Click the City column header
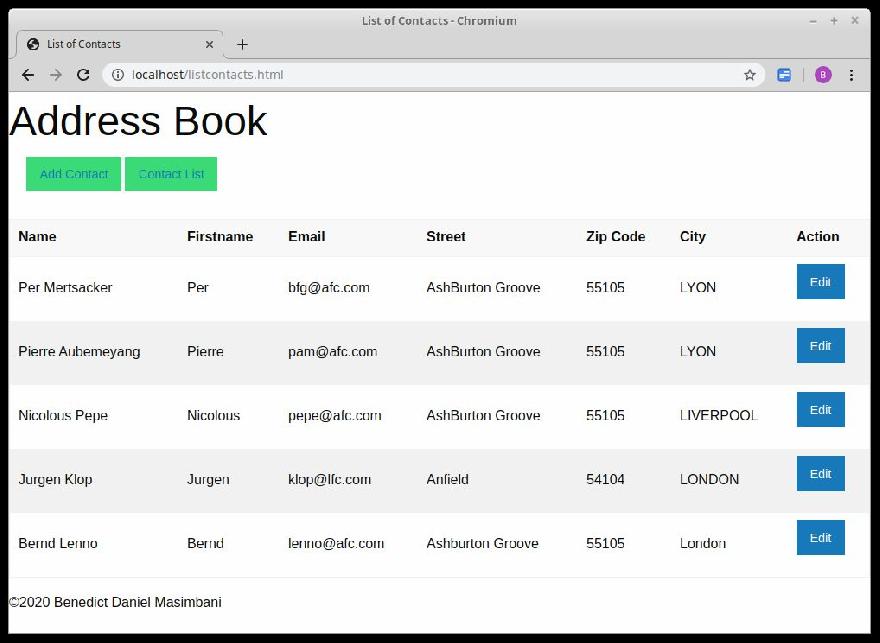Image resolution: width=880 pixels, height=643 pixels. point(693,236)
